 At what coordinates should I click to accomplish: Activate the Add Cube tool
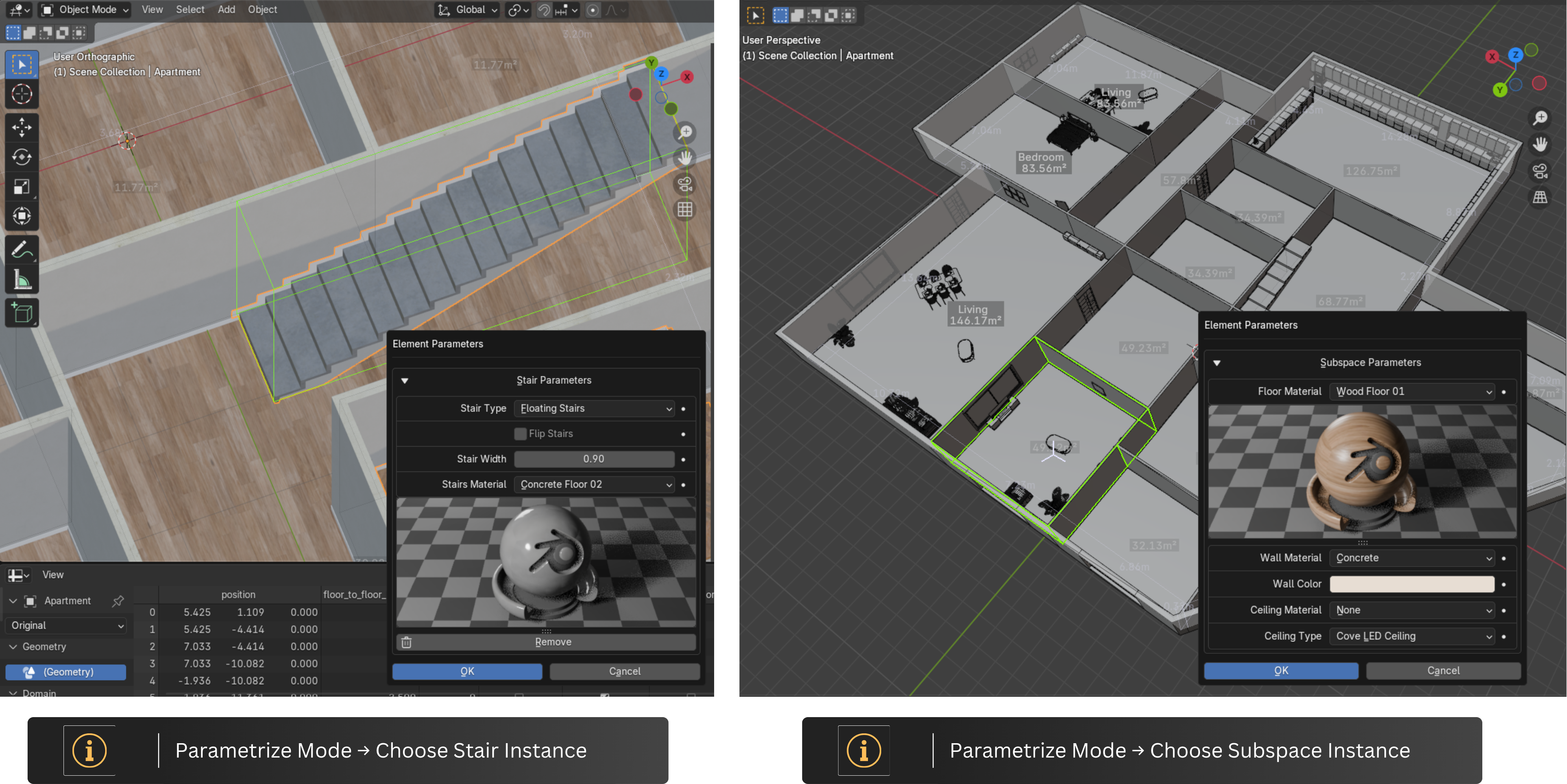22,313
